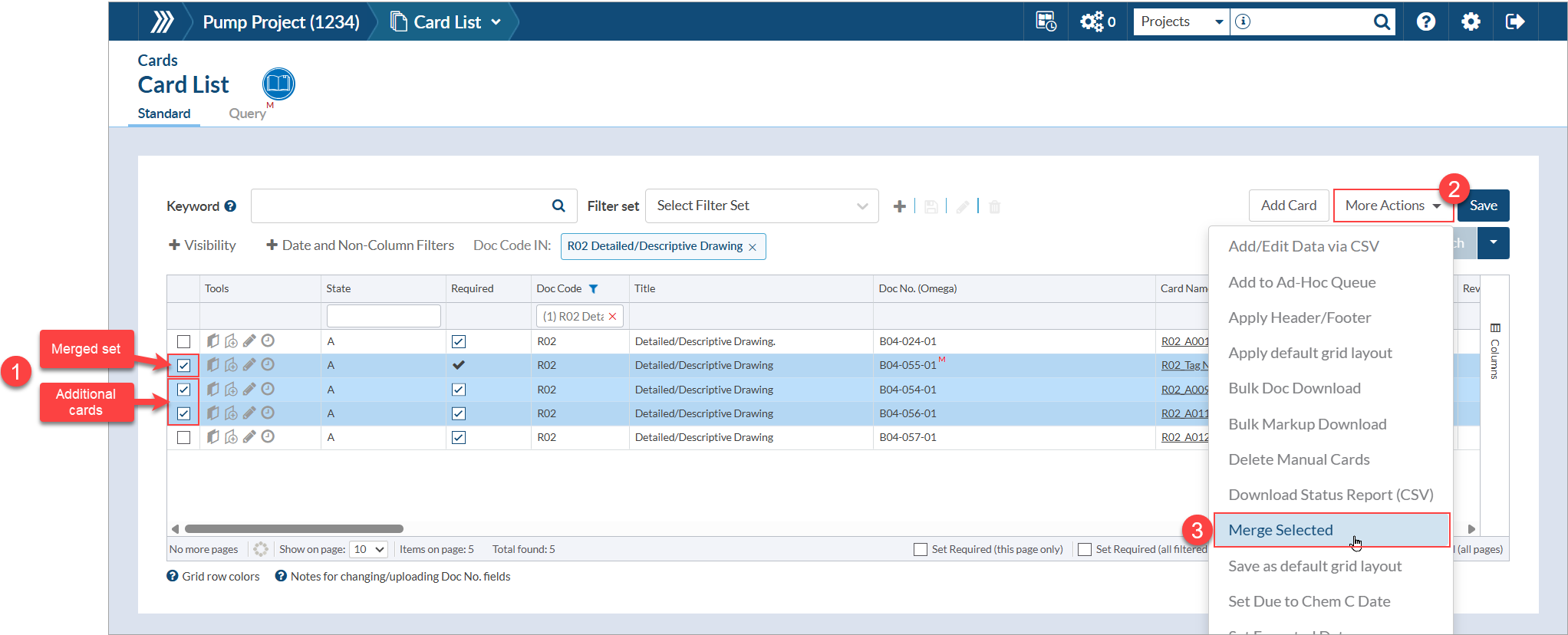Viewport: 1568px width, 635px height.
Task: Click the Doc Code column filter icon
Action: (593, 289)
